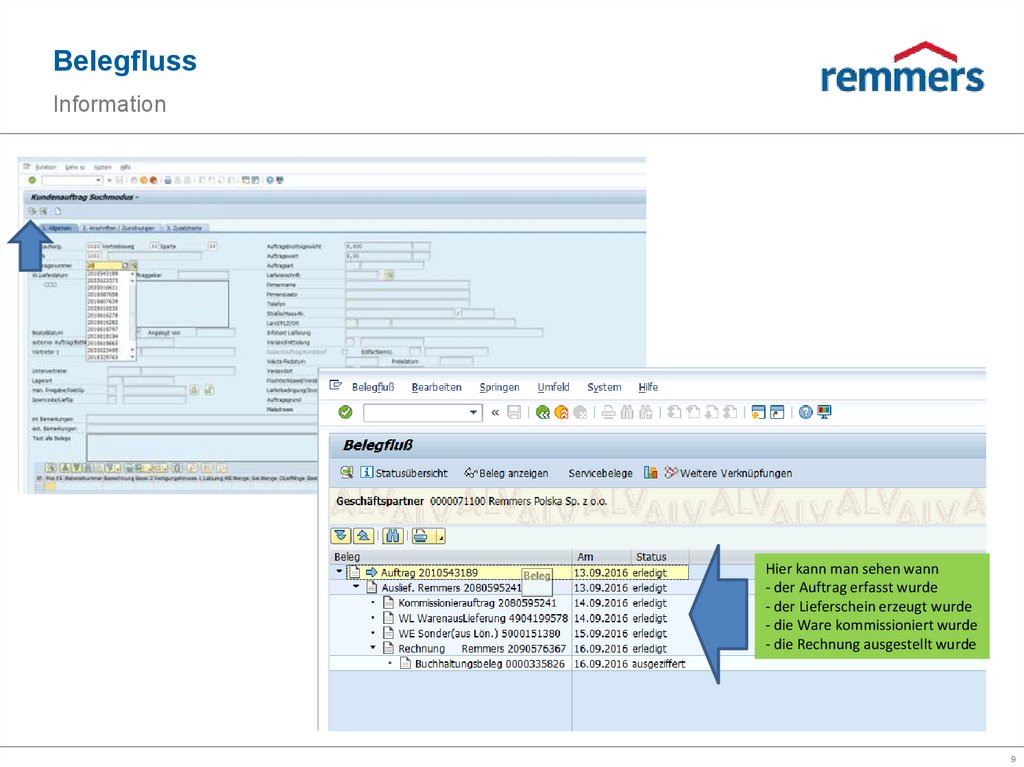Open the Bearbeiten menu
1024x767 pixels.
[x=437, y=387]
